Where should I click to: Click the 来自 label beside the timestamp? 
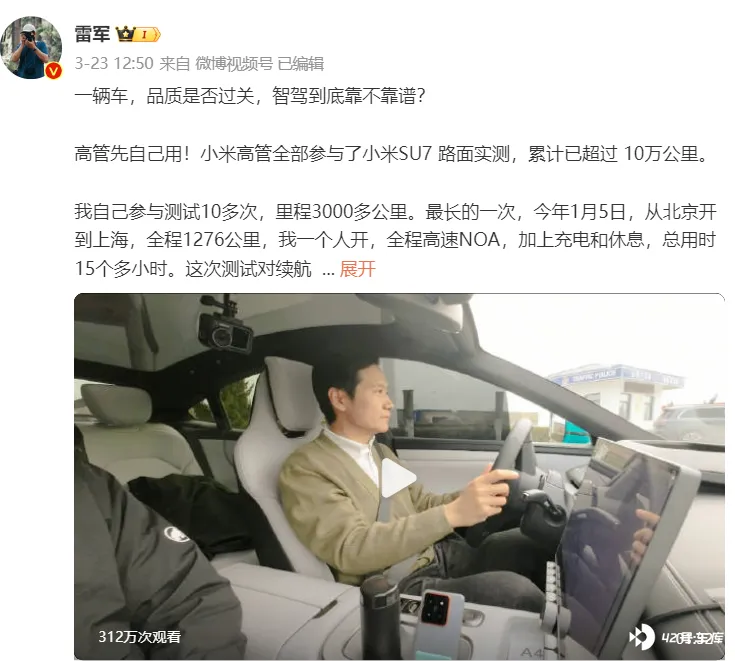174,63
